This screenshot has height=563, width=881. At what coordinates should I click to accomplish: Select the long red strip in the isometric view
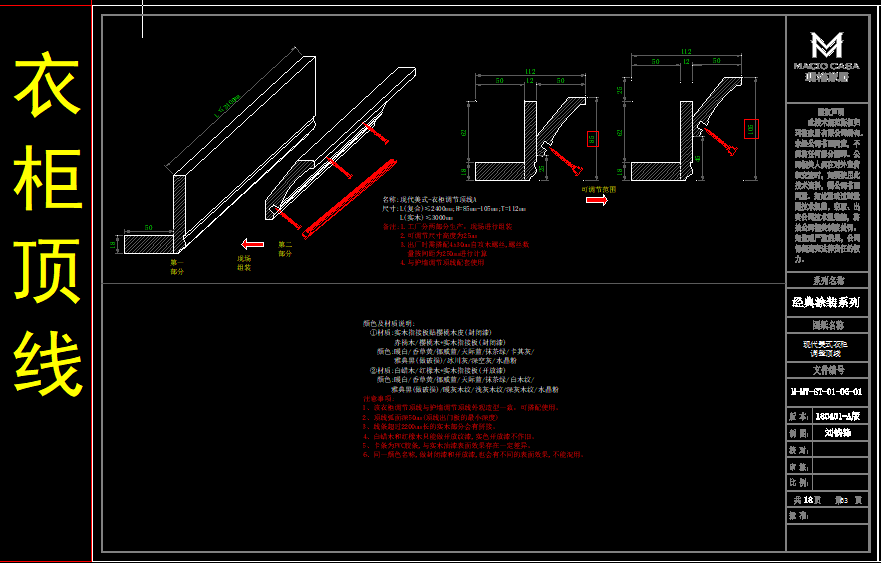(346, 195)
